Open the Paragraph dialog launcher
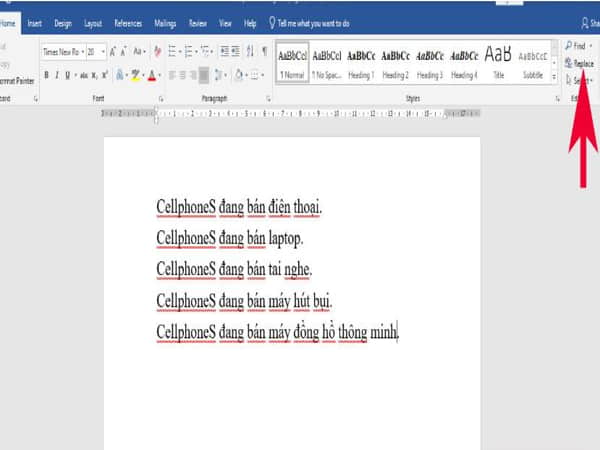 [269, 99]
